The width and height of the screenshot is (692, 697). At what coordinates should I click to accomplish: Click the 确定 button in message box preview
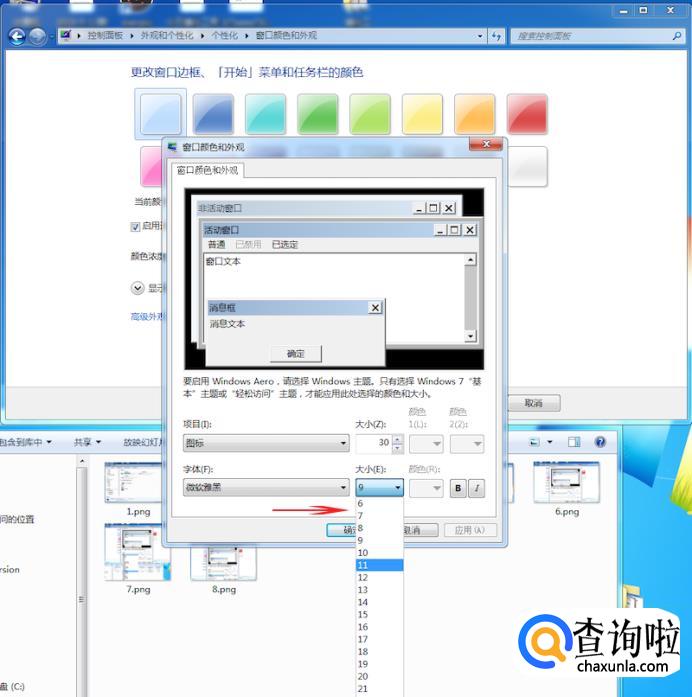pyautogui.click(x=296, y=354)
